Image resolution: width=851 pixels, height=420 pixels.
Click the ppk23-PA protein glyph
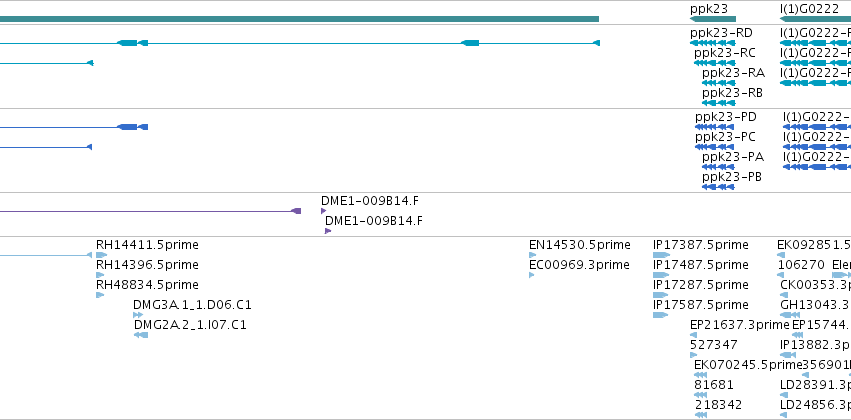[718, 167]
